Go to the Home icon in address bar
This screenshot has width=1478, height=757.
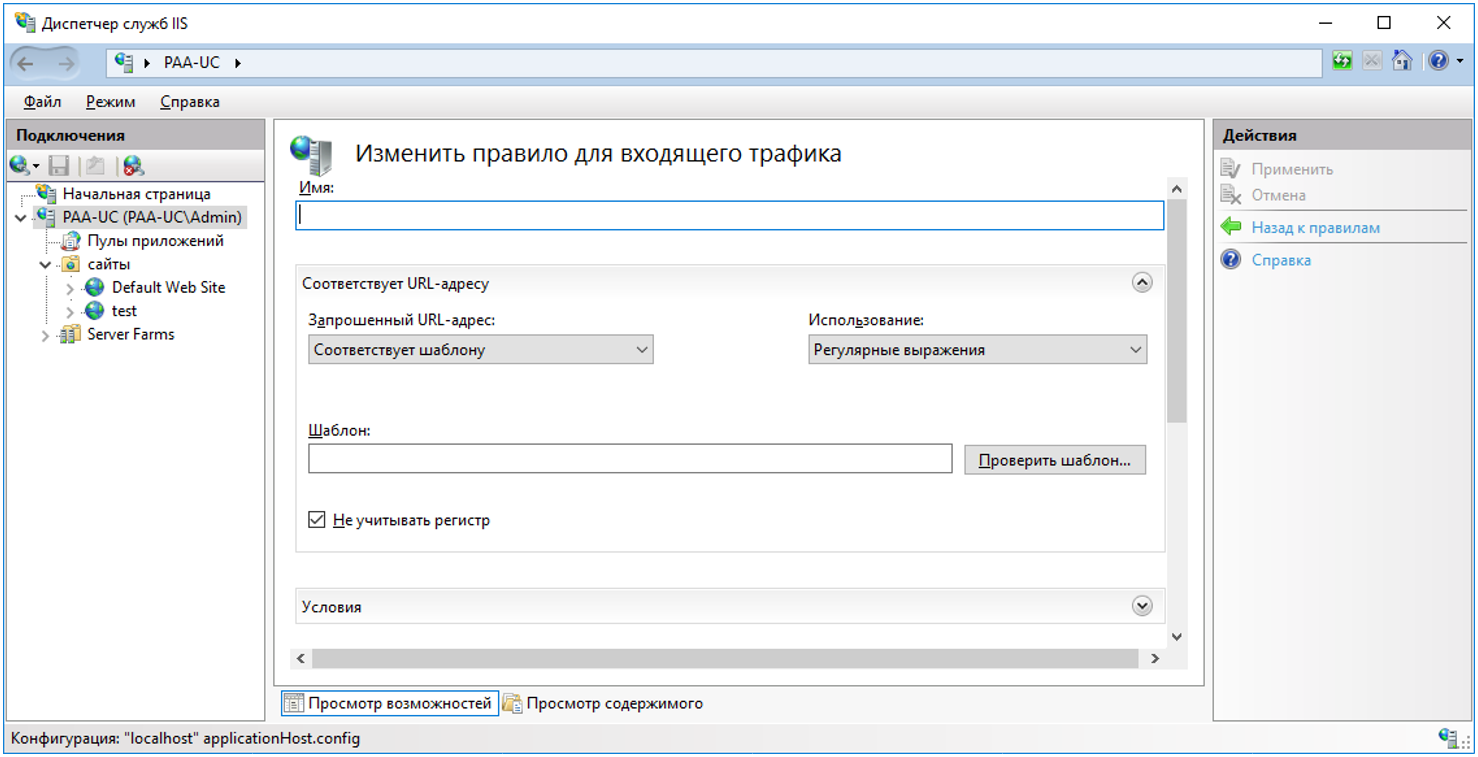click(x=1402, y=61)
